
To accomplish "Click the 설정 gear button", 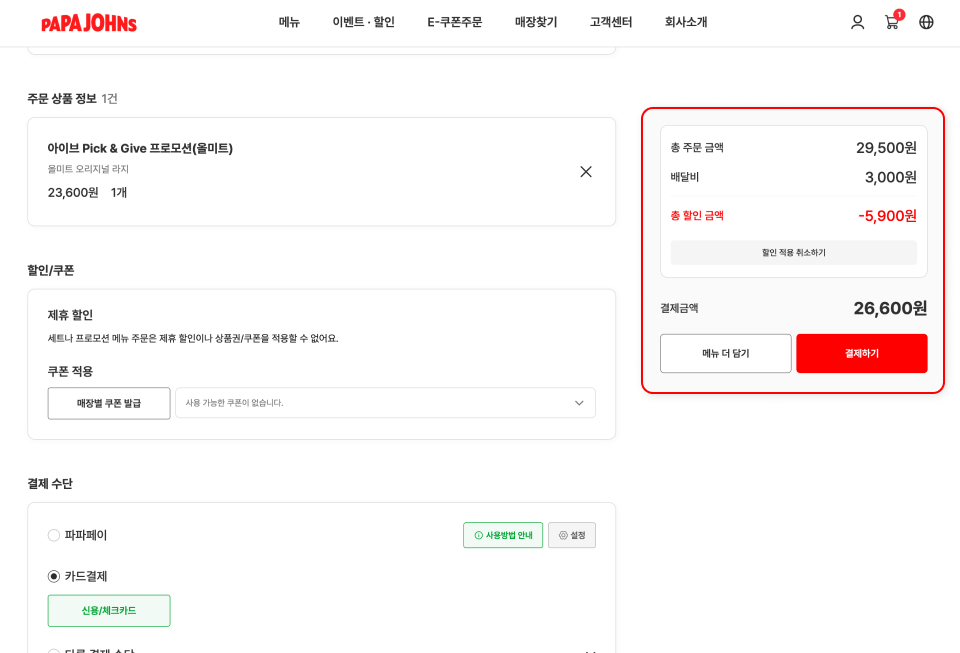I will pos(572,535).
